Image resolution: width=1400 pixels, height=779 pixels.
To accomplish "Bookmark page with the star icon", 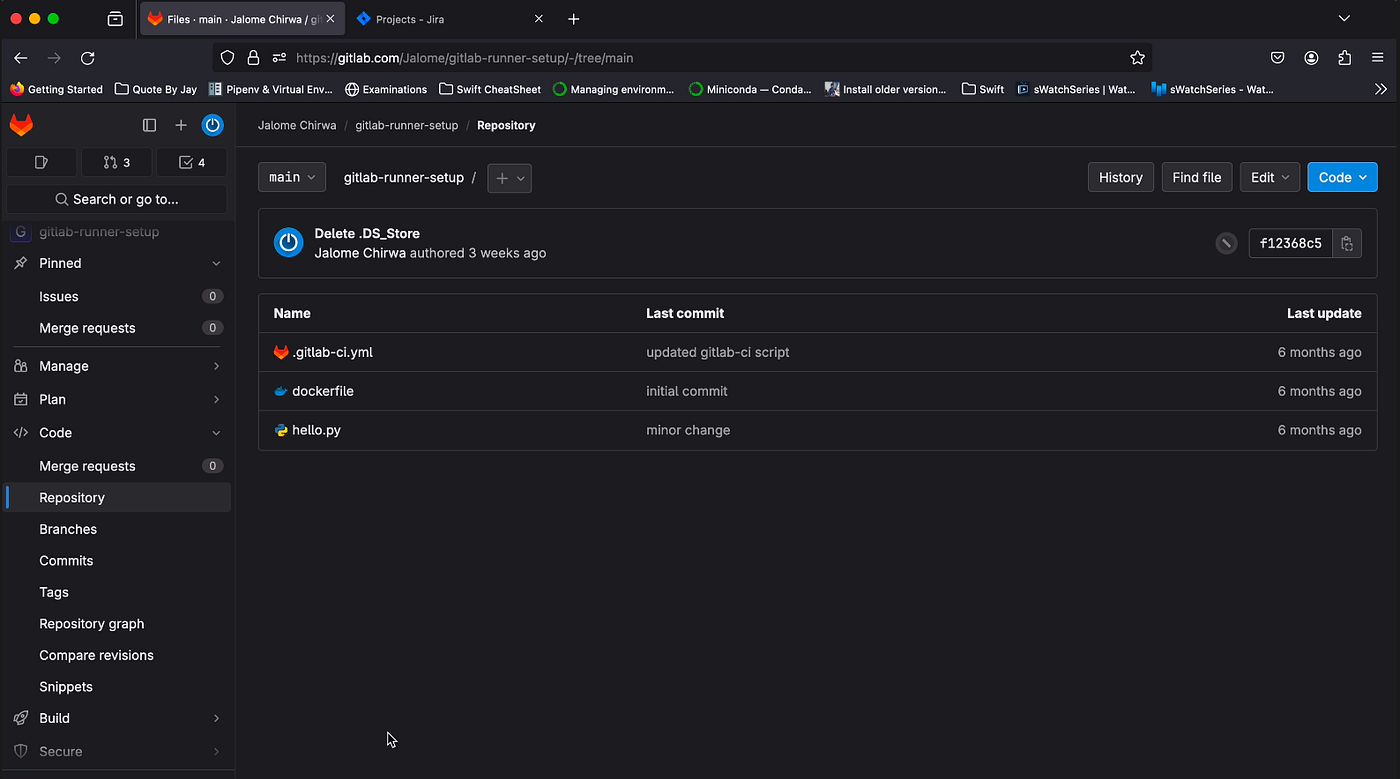I will pos(1137,58).
